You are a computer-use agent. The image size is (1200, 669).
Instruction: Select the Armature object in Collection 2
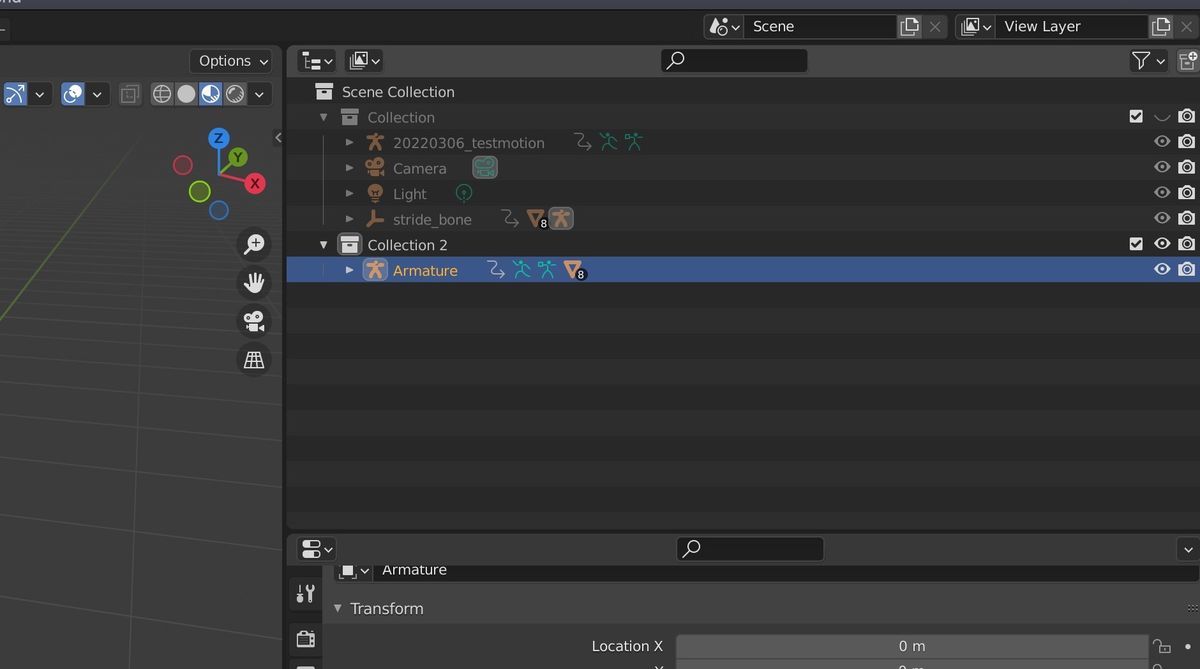click(x=426, y=269)
